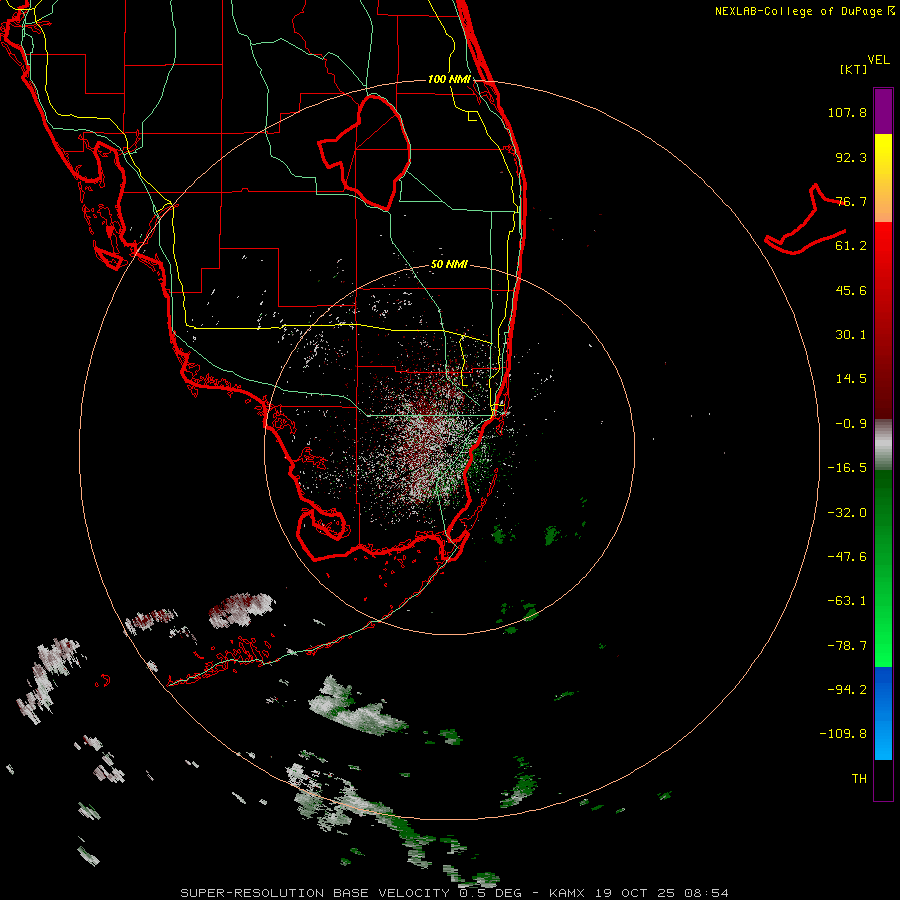Image resolution: width=900 pixels, height=900 pixels.
Task: Click the 45.6 value on velocity scale
Action: [x=851, y=290]
